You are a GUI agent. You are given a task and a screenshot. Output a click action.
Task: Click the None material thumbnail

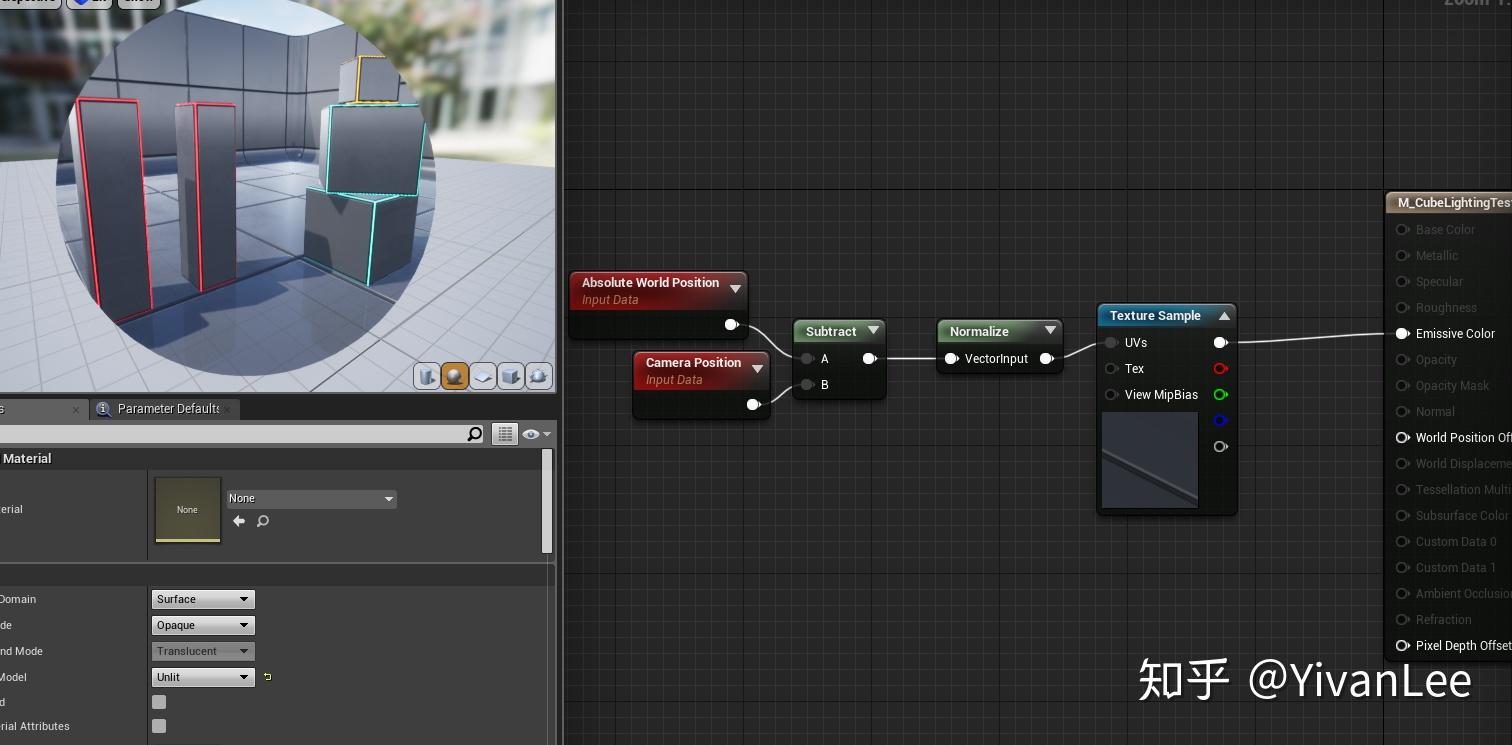tap(187, 510)
